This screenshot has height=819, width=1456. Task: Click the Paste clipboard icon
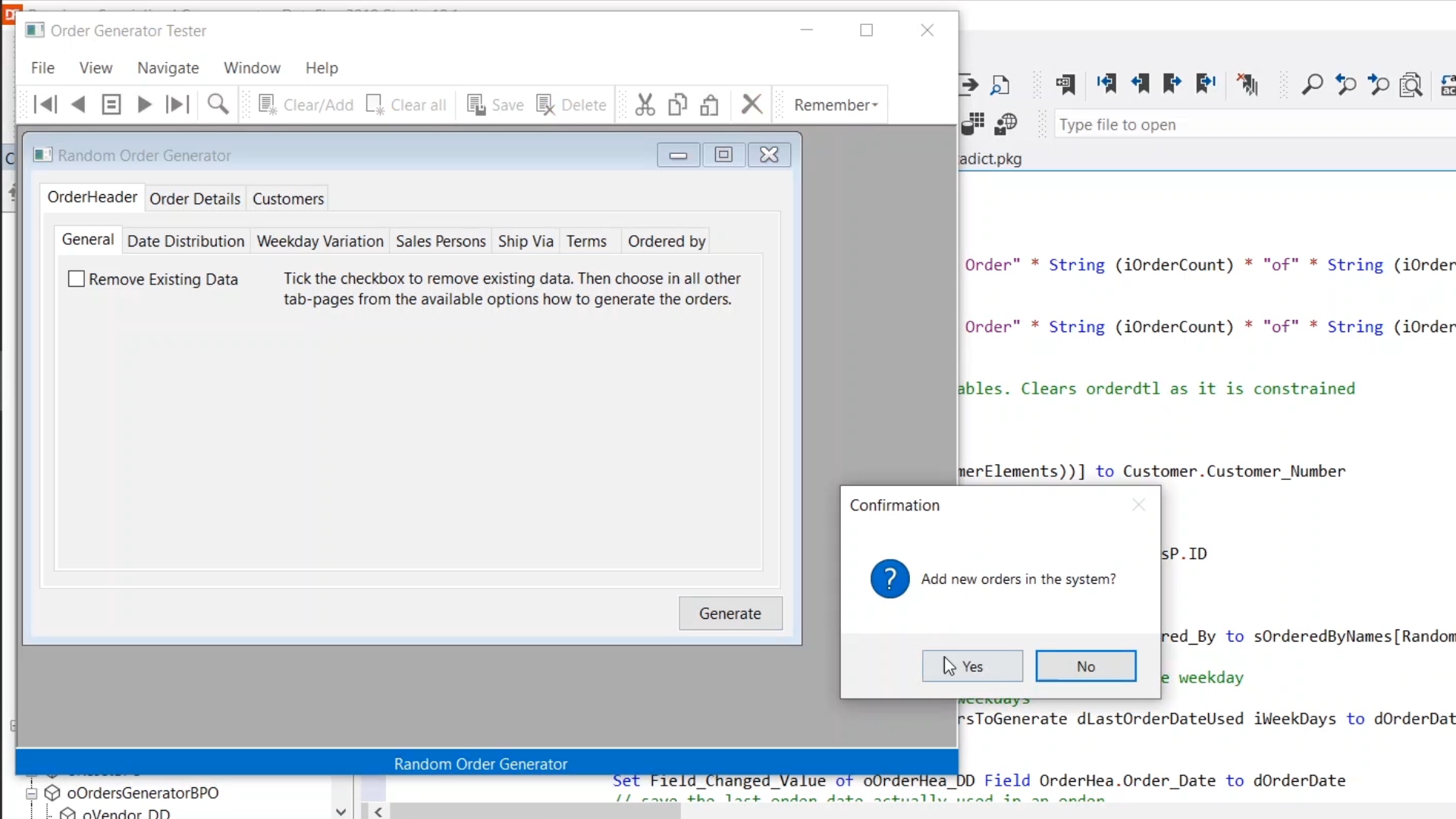[710, 105]
